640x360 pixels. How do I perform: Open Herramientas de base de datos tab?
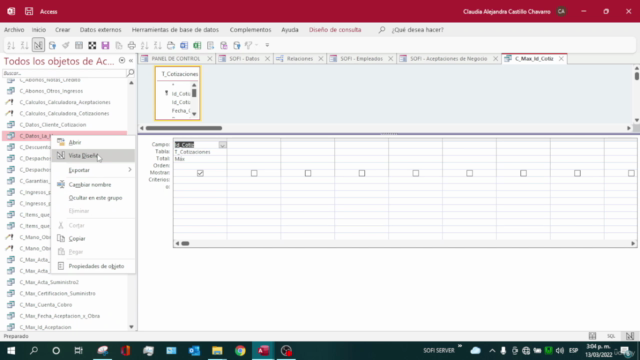click(175, 30)
